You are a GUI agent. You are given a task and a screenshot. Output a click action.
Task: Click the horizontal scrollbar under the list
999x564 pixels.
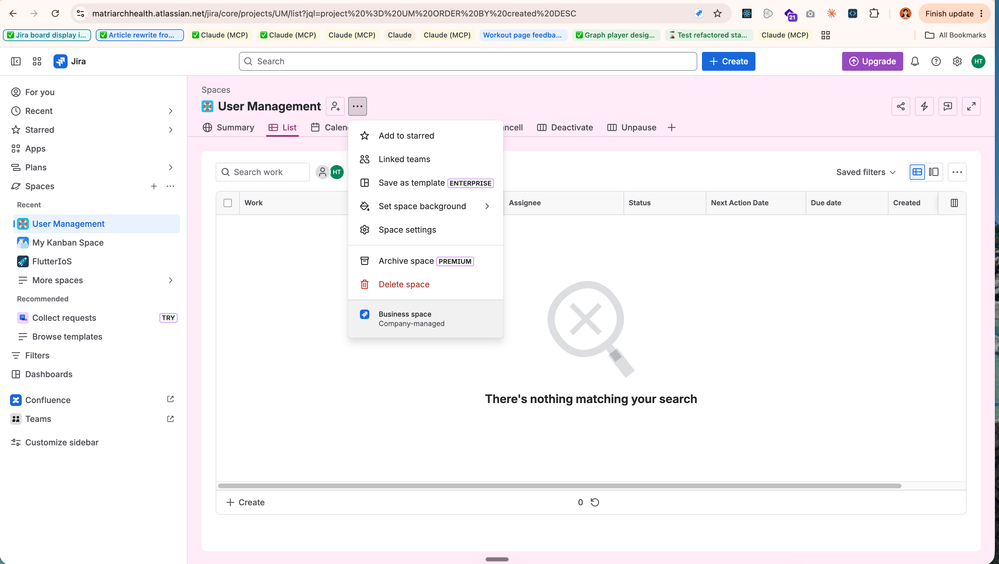point(559,486)
